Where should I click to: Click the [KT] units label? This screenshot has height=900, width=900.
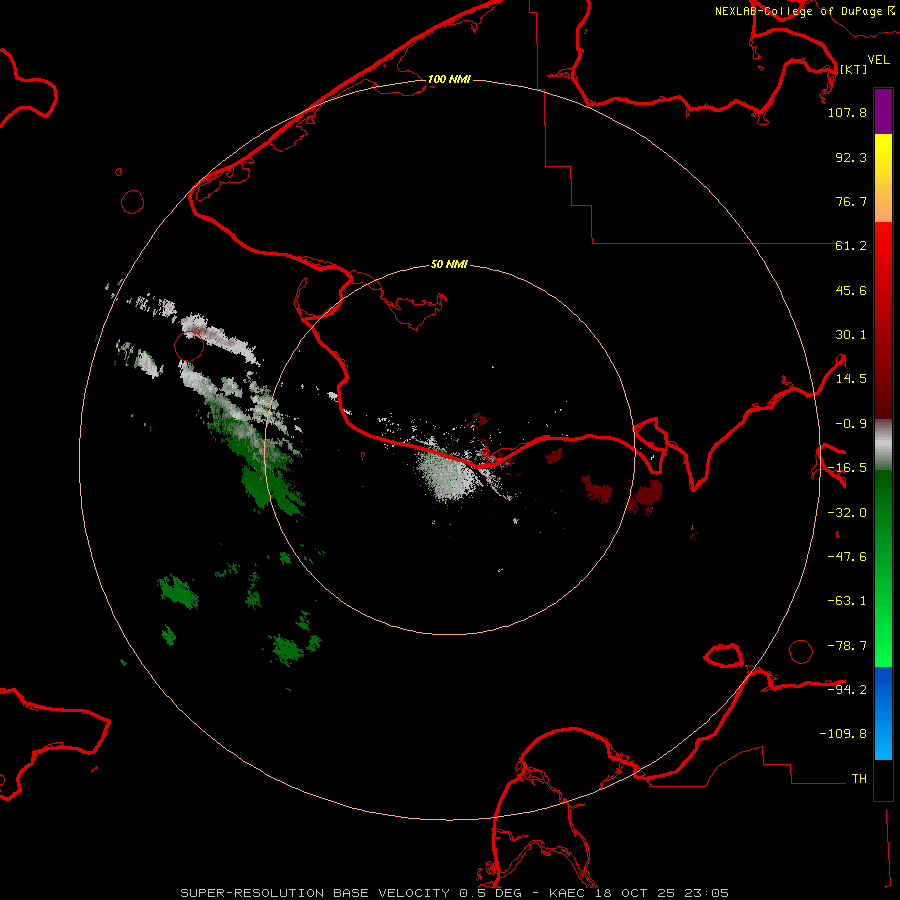coord(854,69)
